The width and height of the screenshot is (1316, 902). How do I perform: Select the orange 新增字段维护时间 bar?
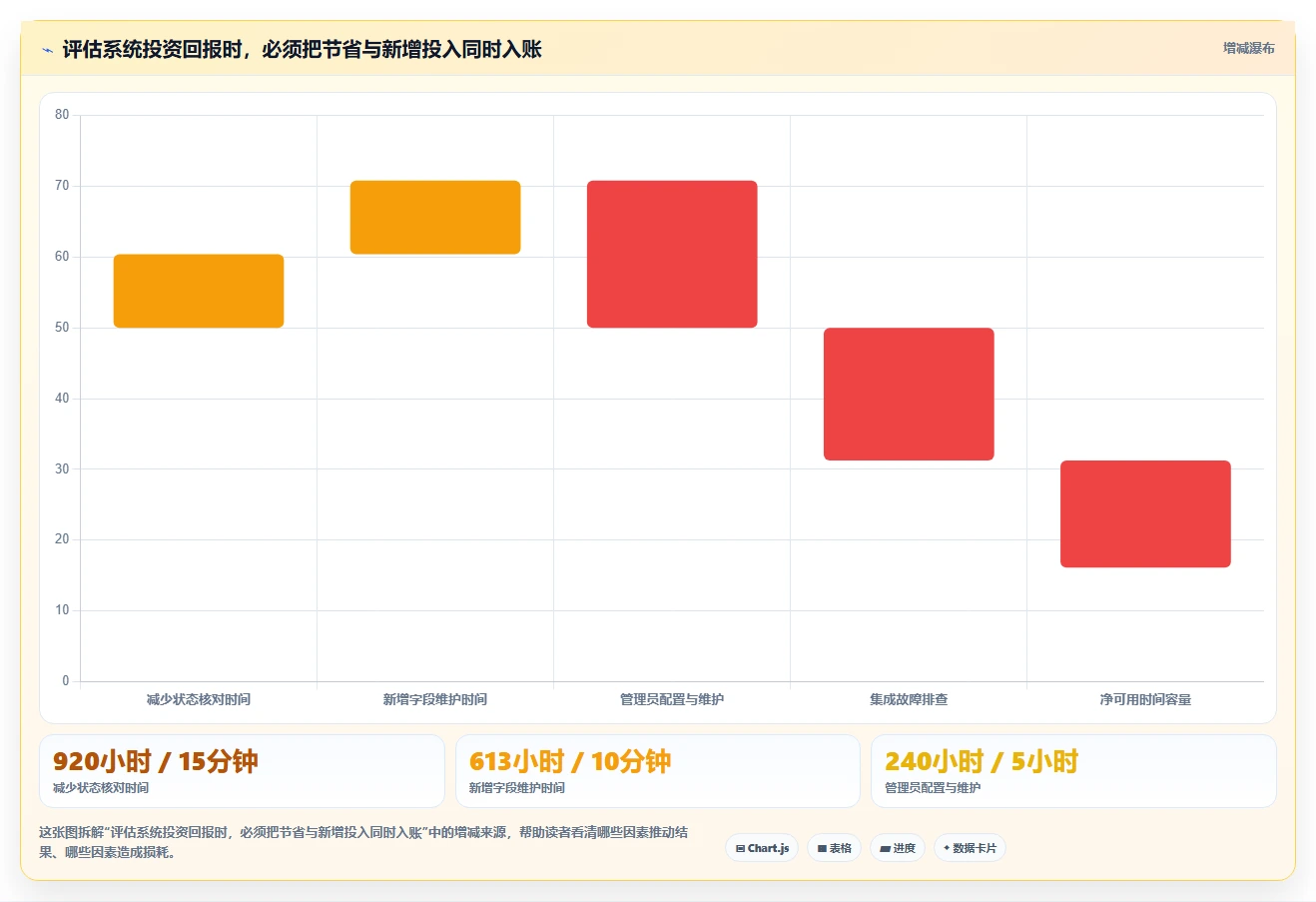pos(435,218)
